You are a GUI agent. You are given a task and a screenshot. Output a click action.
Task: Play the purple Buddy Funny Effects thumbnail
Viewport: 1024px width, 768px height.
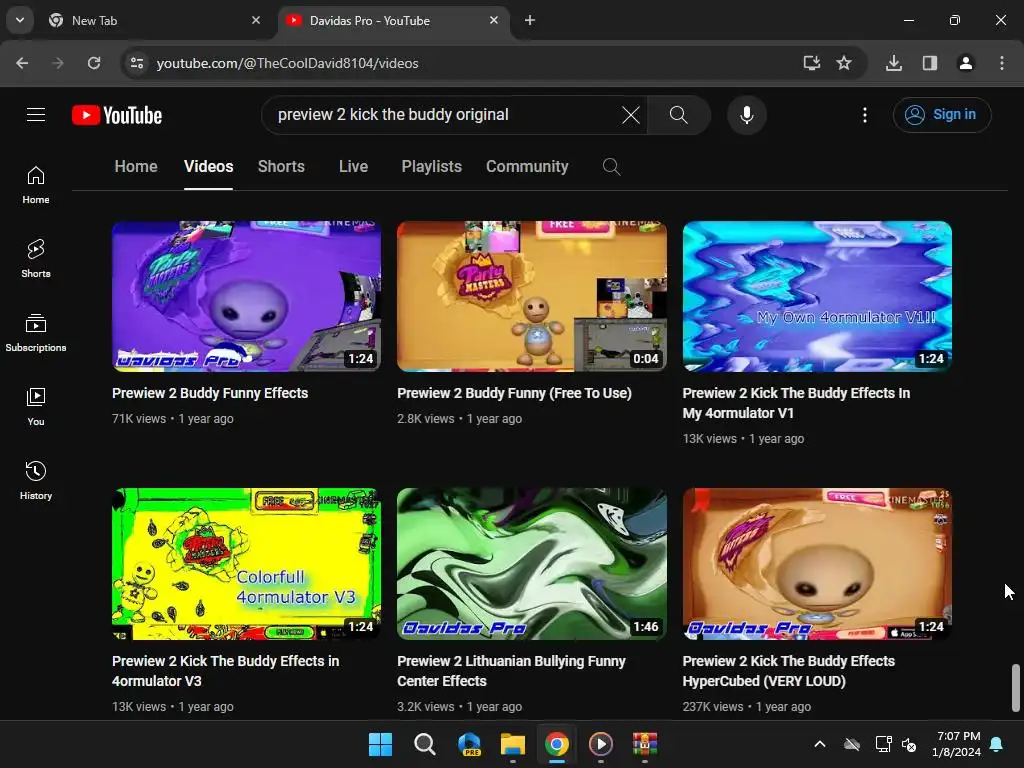tap(246, 296)
